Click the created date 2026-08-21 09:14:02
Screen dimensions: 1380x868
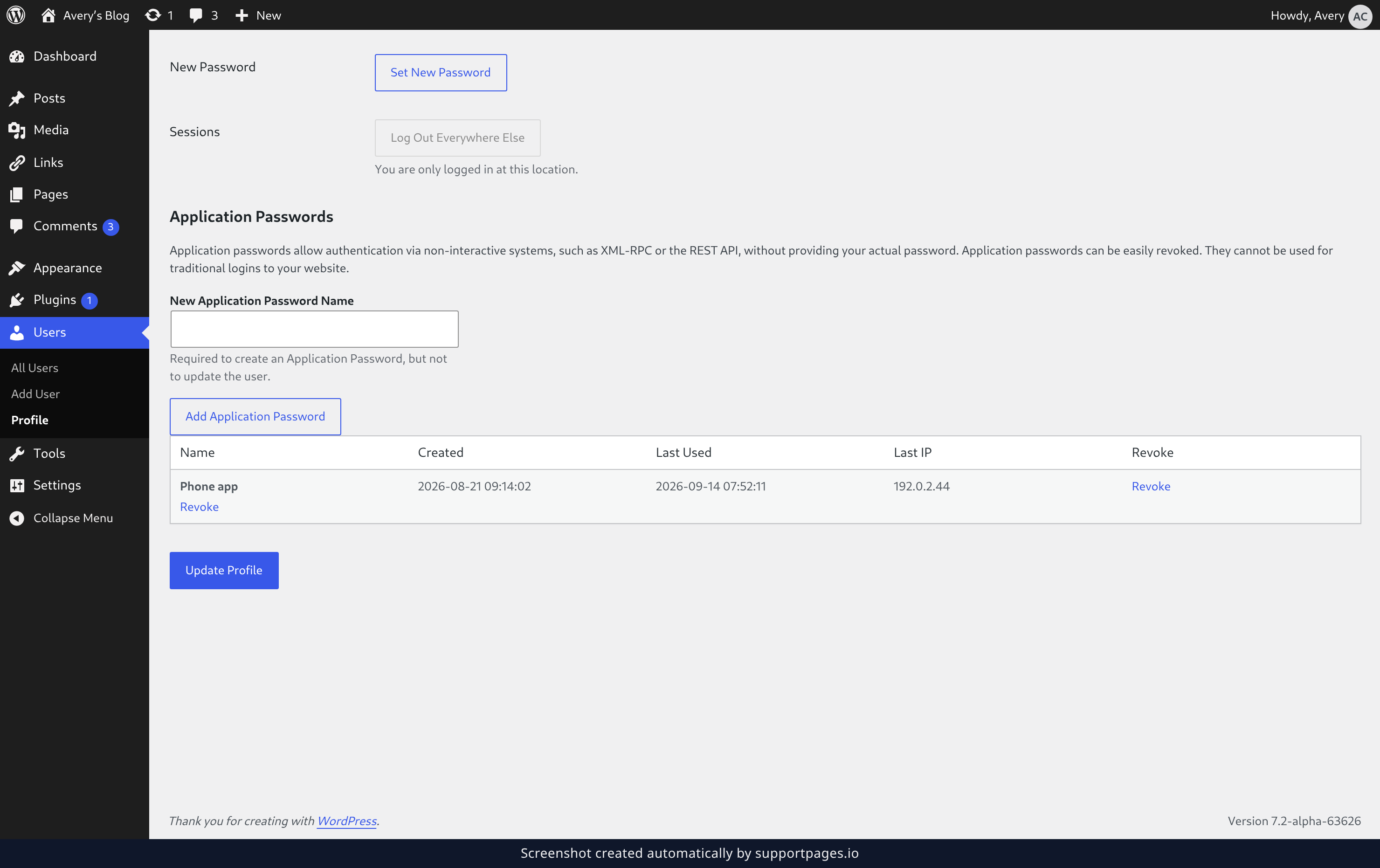474,486
